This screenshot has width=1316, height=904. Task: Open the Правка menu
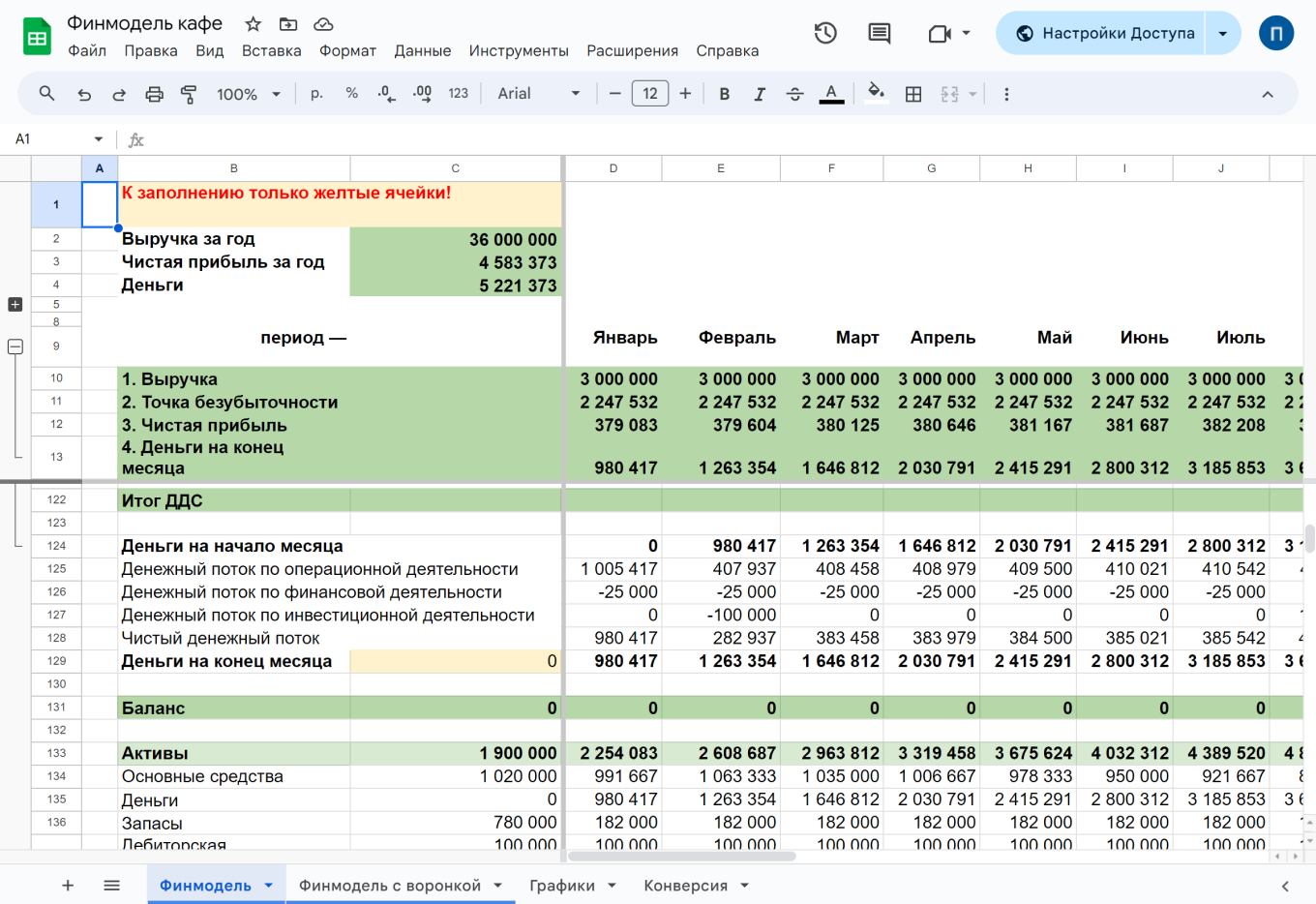pos(151,51)
